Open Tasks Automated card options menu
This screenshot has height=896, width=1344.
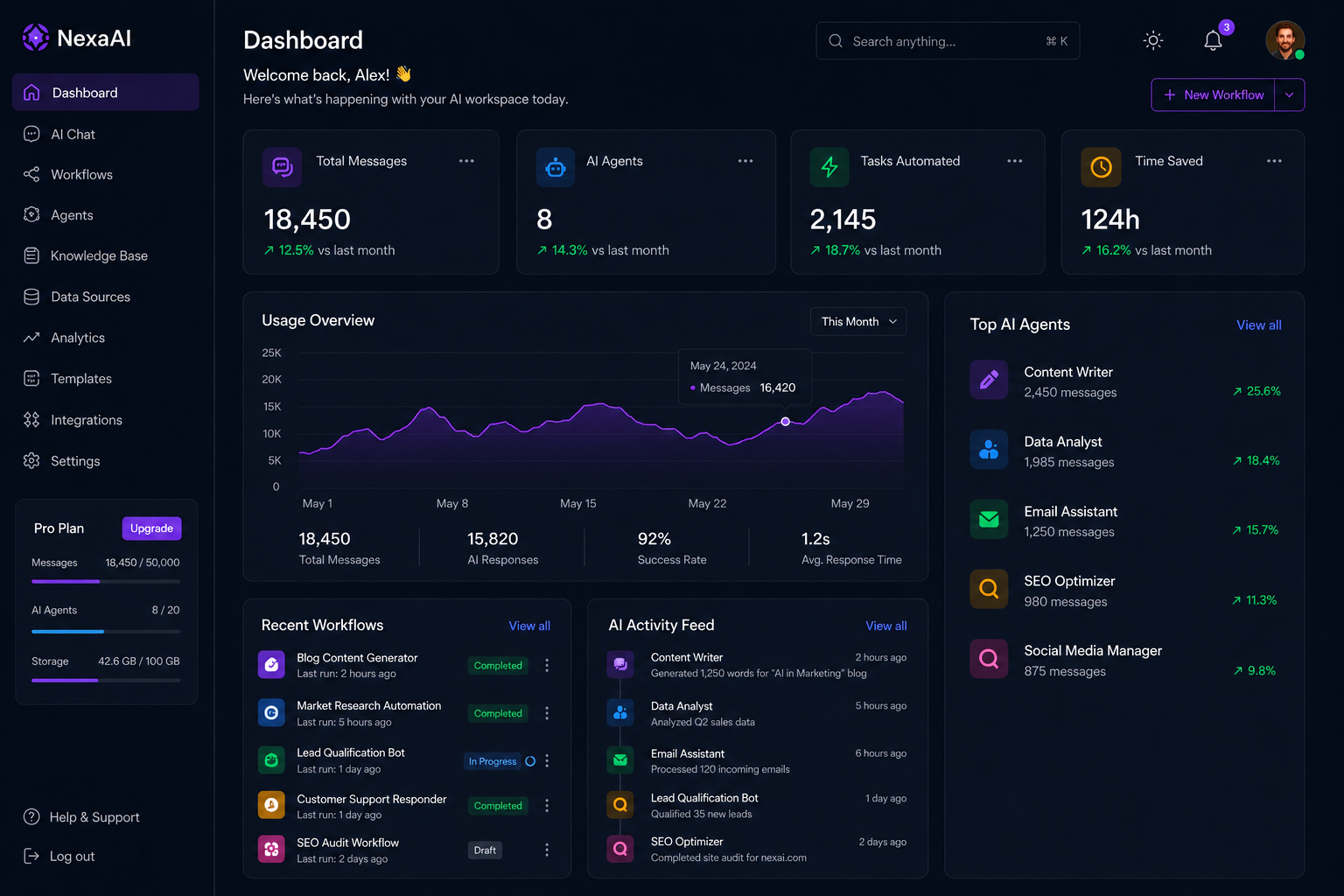click(1015, 161)
